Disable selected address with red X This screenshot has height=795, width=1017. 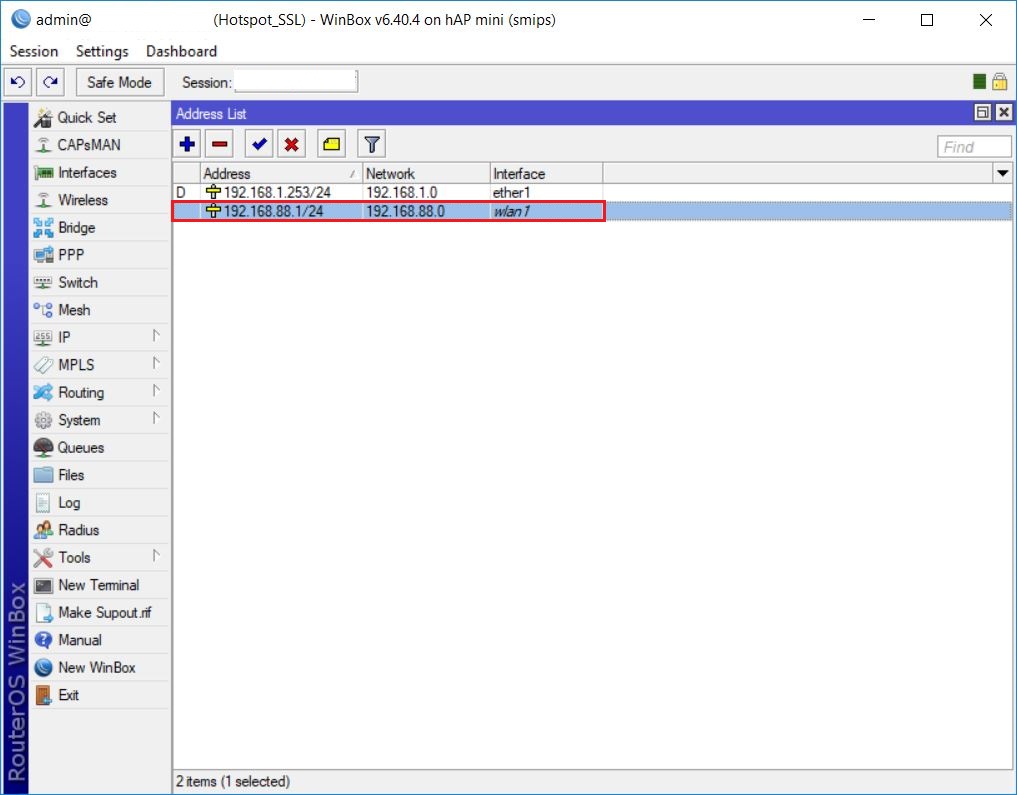[x=292, y=144]
